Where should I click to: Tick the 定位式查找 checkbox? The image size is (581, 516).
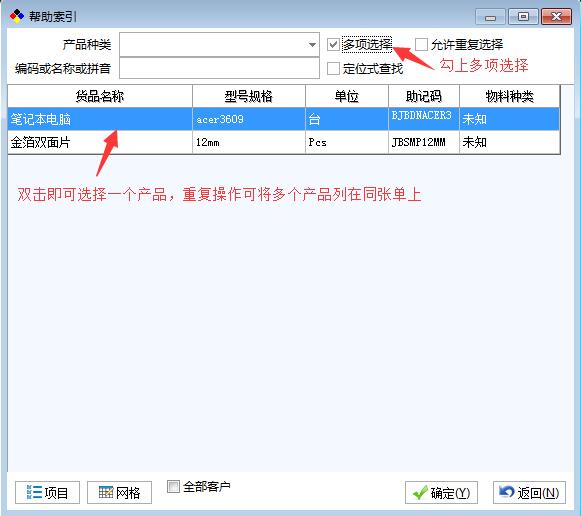pyautogui.click(x=333, y=69)
